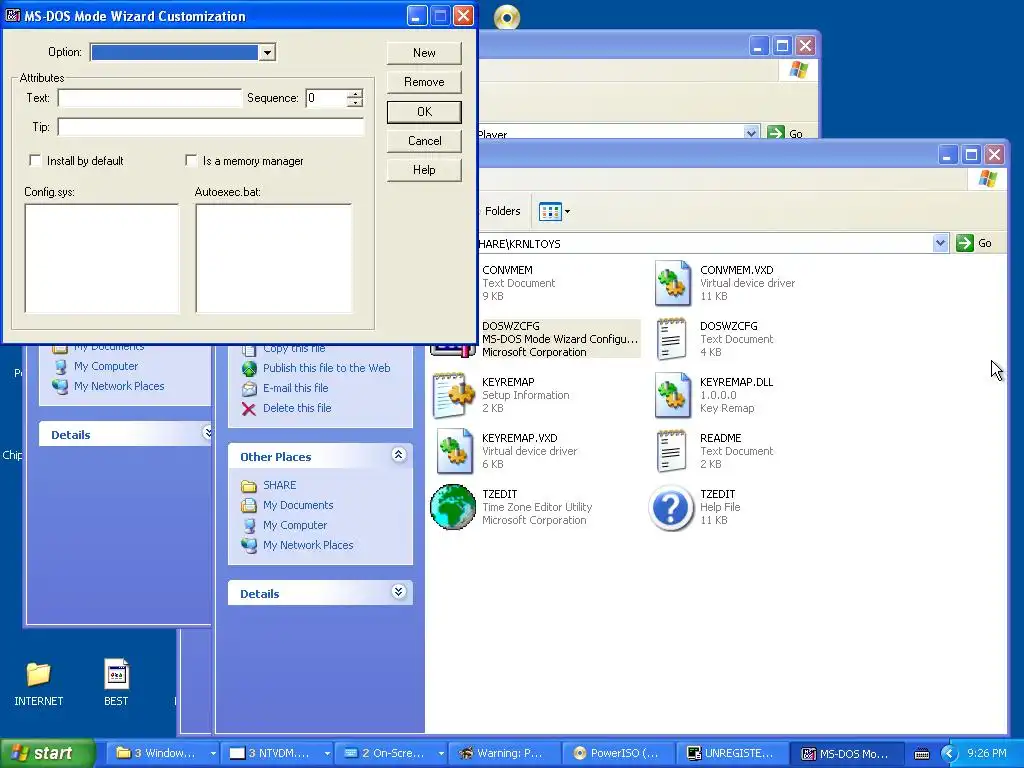Select the KEYREMAP.DLL file icon

[673, 395]
